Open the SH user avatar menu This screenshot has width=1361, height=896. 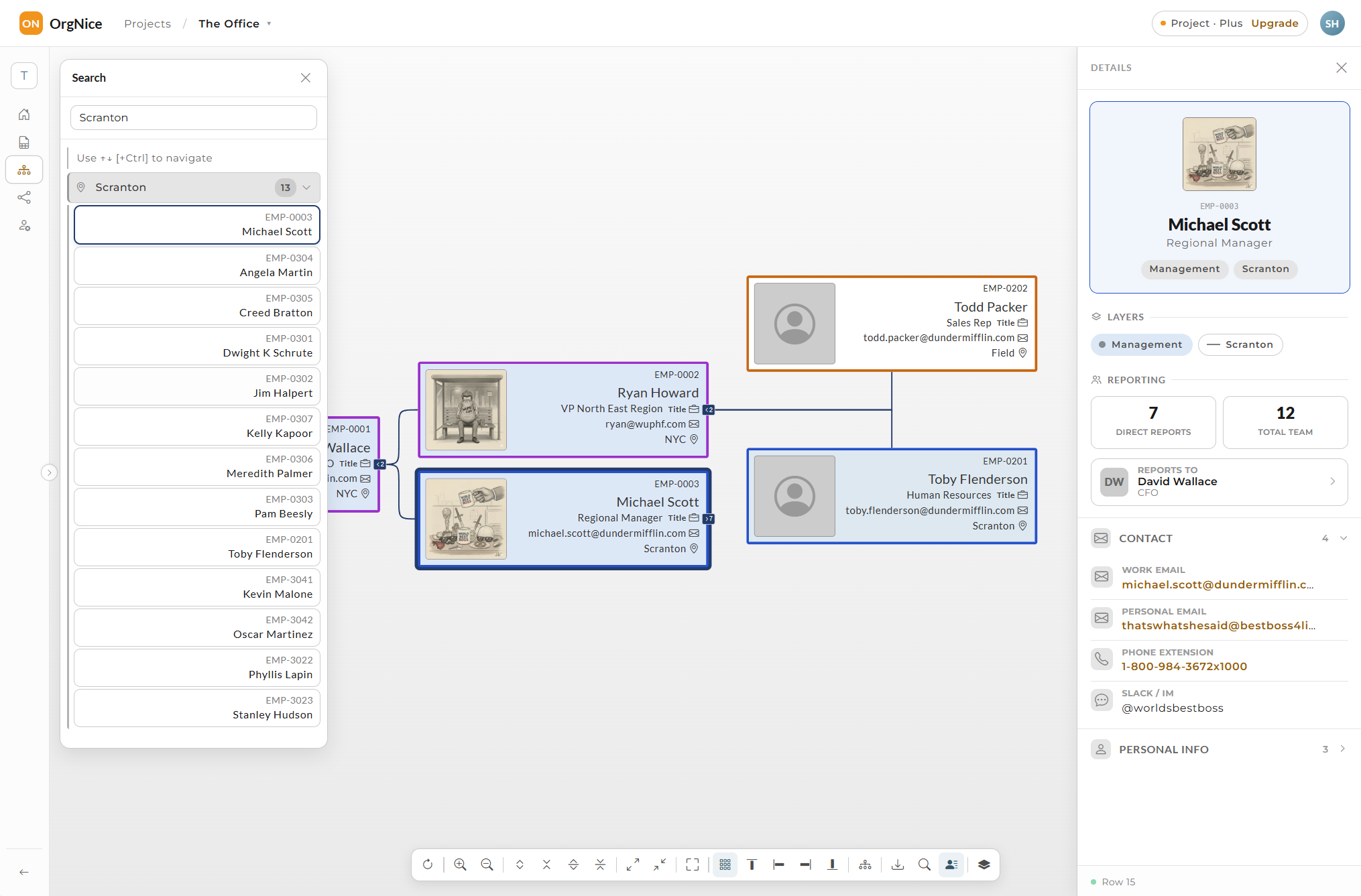(x=1332, y=23)
